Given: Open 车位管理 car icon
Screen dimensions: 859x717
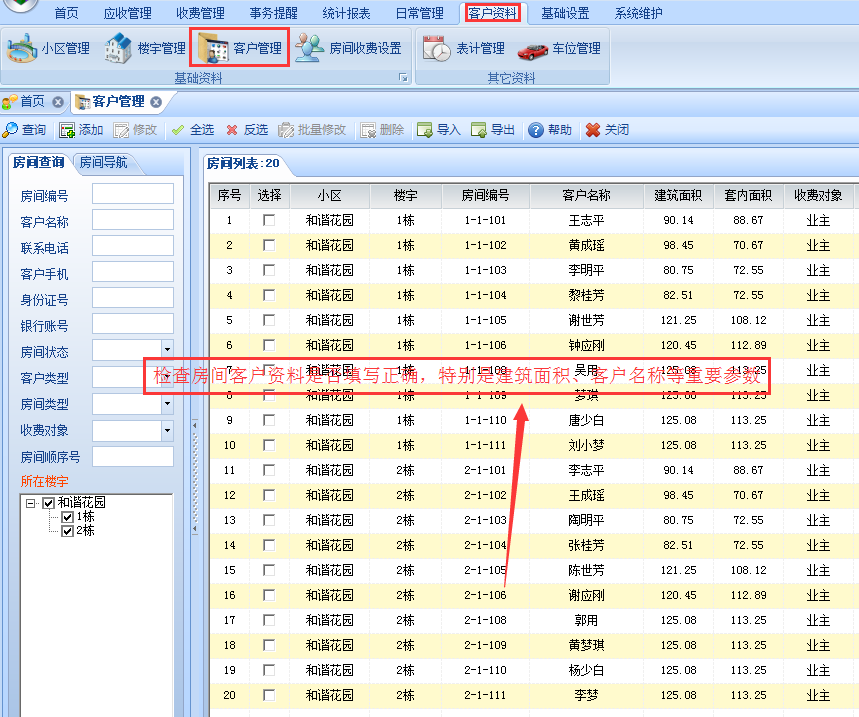Looking at the screenshot, I should pos(532,51).
